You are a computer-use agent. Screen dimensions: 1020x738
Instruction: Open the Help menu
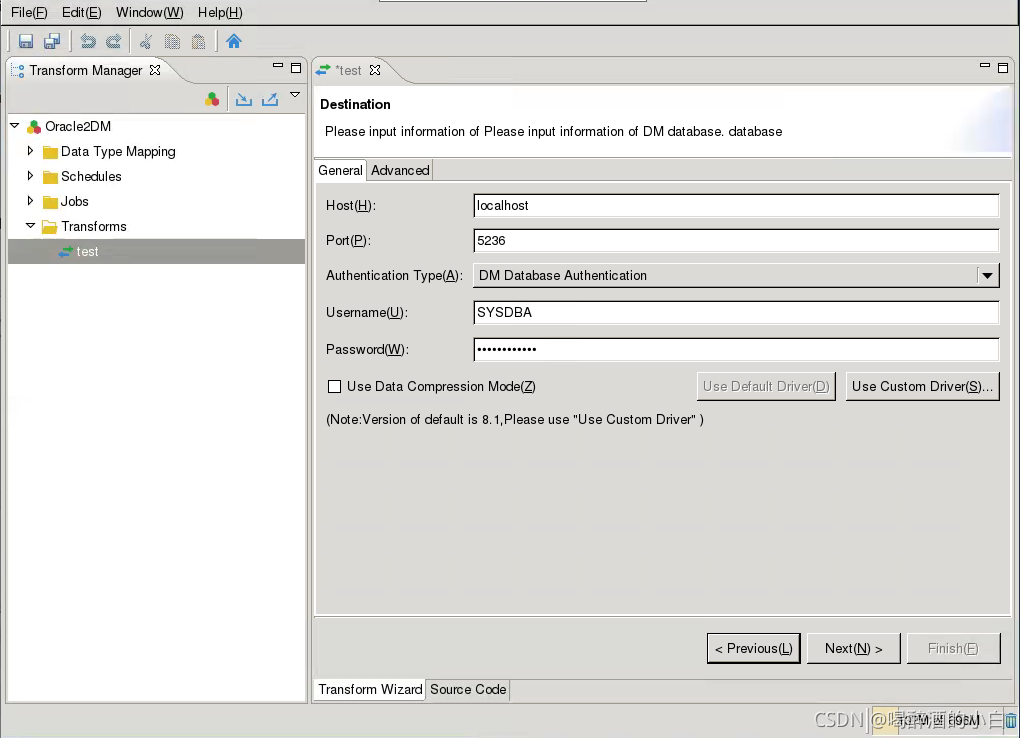pyautogui.click(x=220, y=12)
